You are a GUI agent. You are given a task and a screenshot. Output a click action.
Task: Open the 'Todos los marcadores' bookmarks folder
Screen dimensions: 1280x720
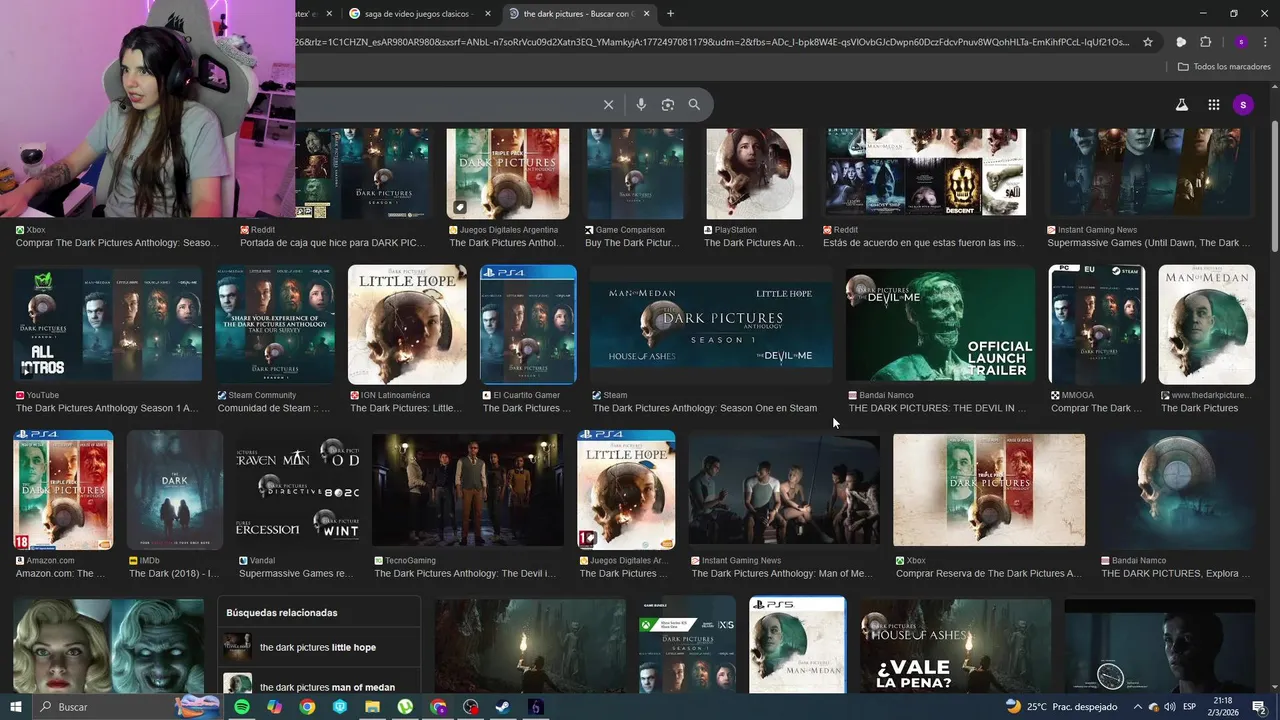(1223, 67)
